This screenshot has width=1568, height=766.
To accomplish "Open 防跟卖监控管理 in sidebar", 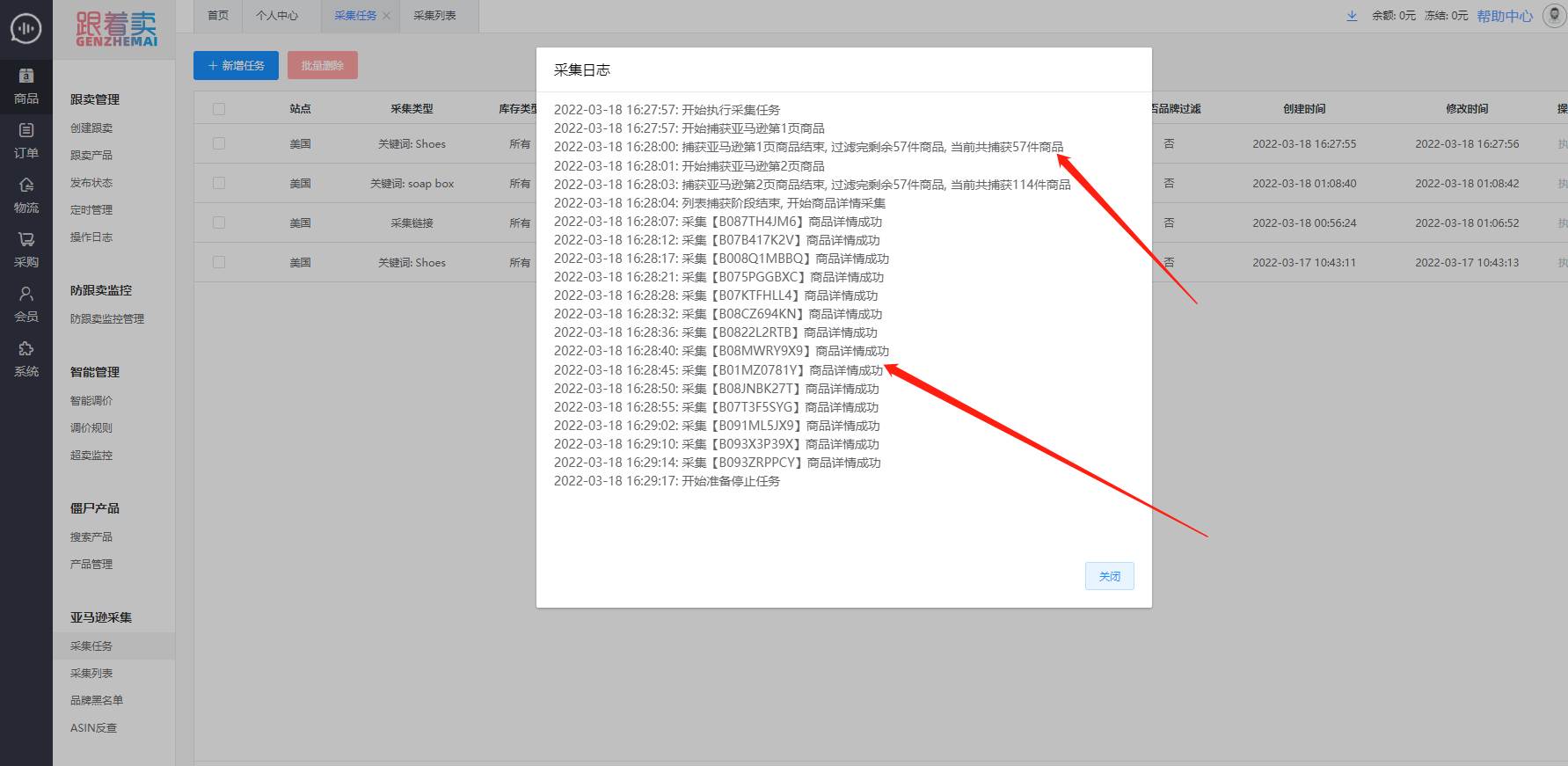I will 107,318.
